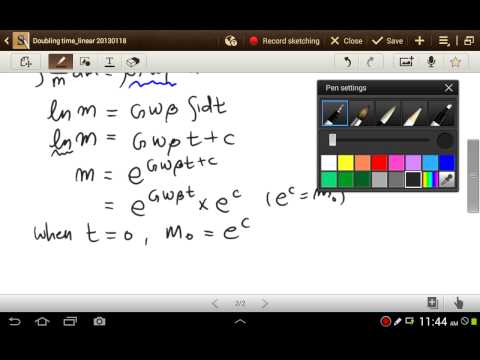480x360 pixels.
Task: Select the eraser tool
Action: point(132,62)
